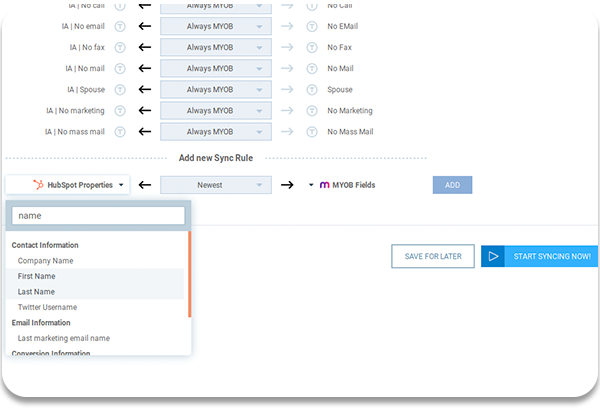Viewport: 600px width, 420px height.
Task: Choose Company Name in the list
Action: coord(46,260)
